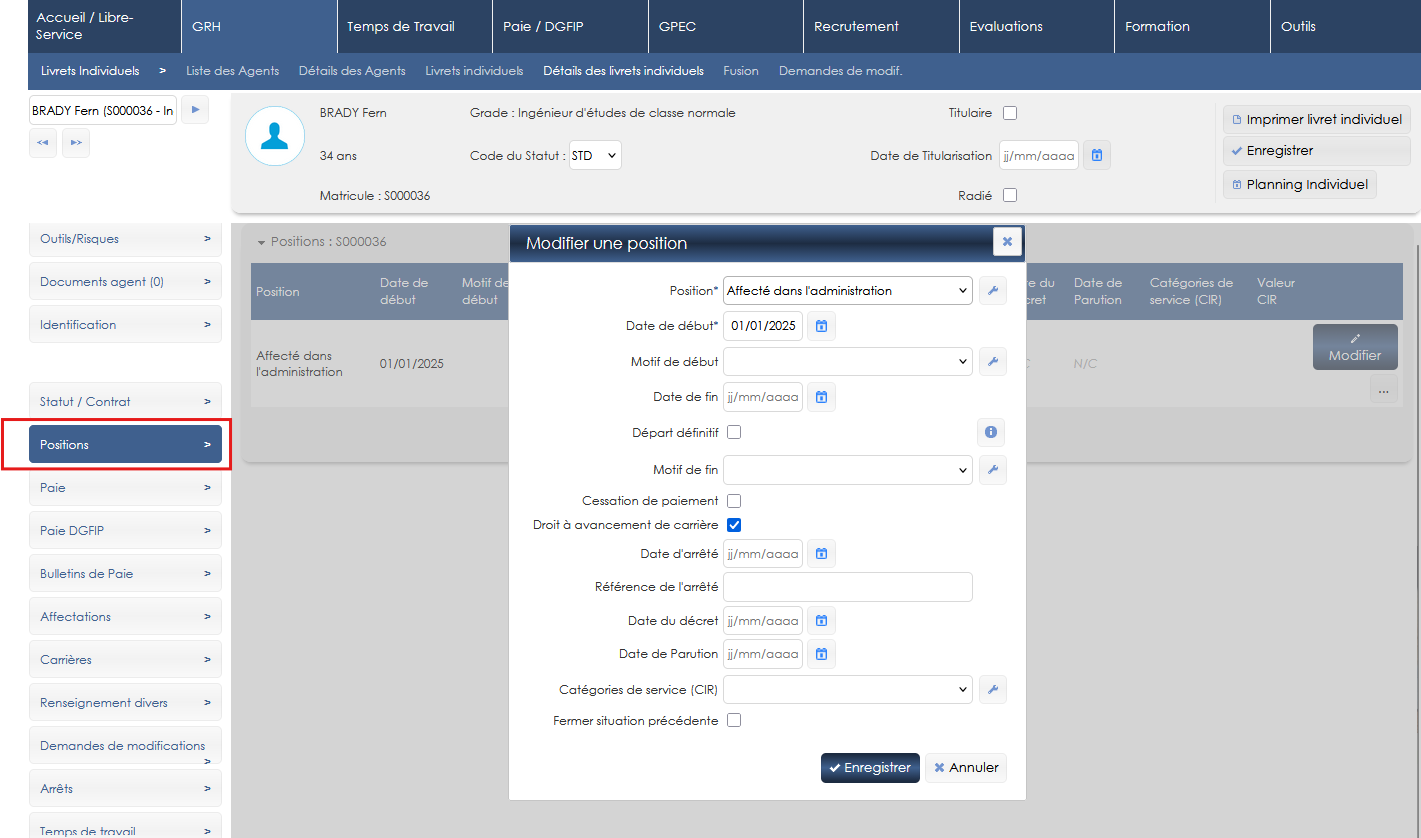This screenshot has height=838, width=1421.
Task: Go to Liste des Agents tab
Action: 232,71
